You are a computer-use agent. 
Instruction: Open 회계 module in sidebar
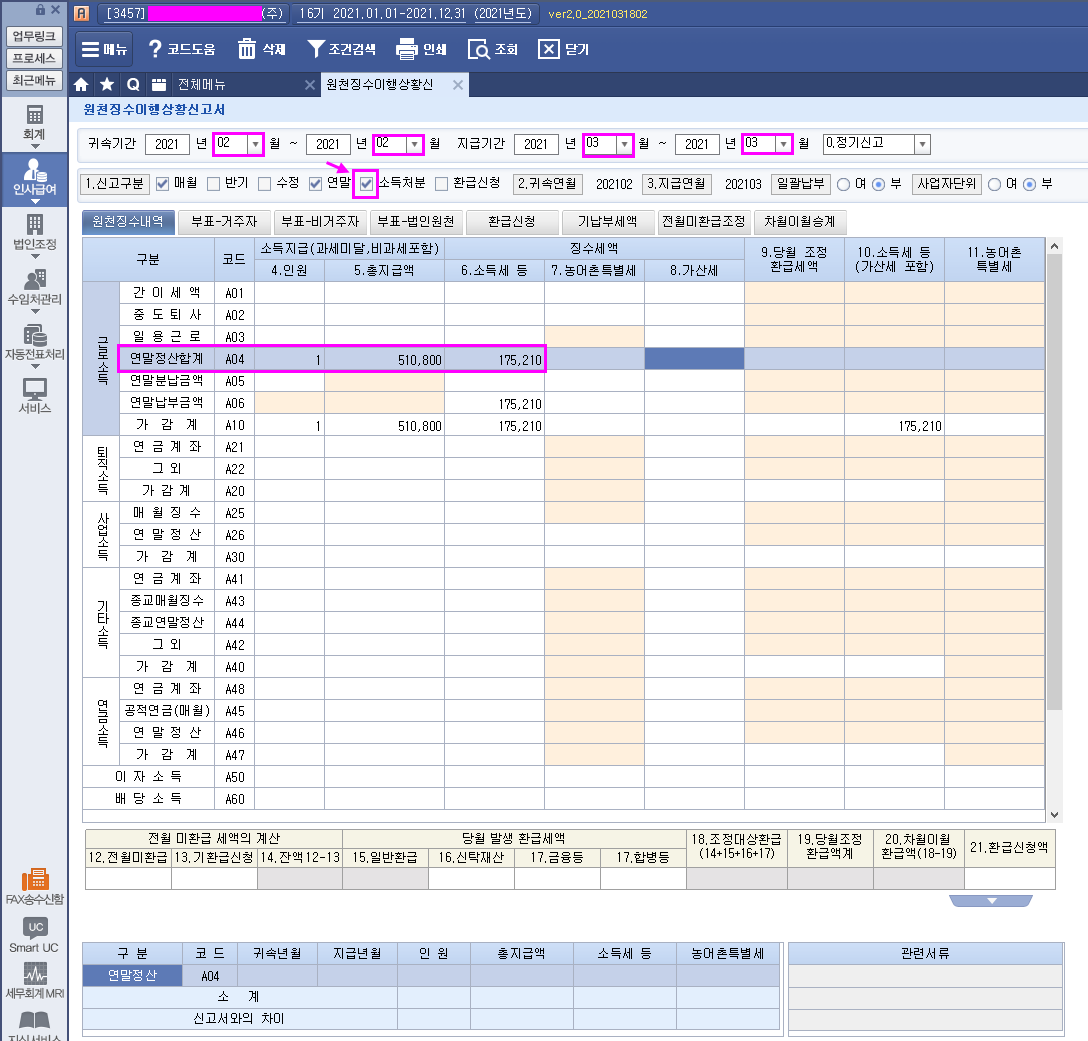34,123
